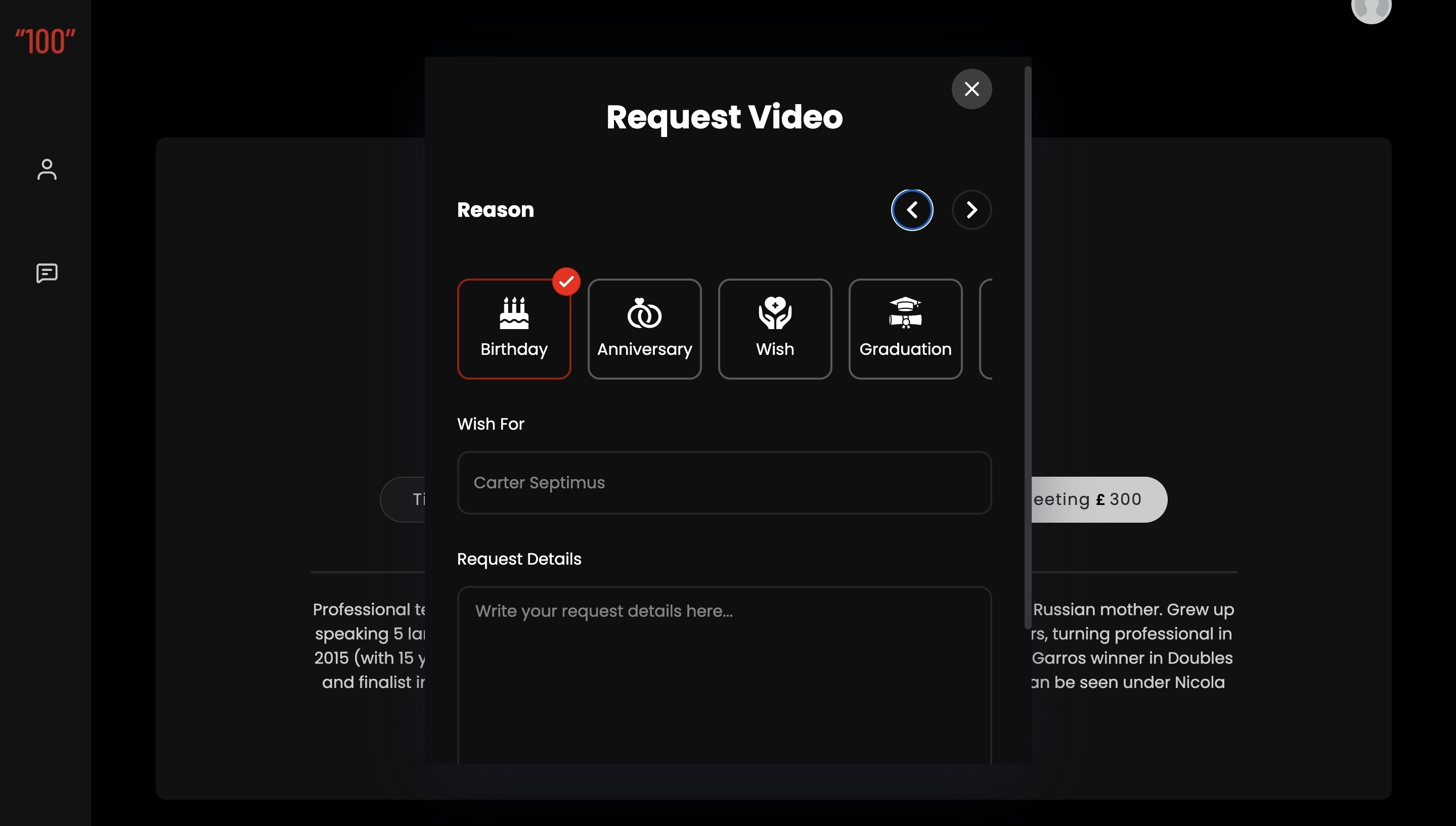Open the messages chat icon
The image size is (1456, 826).
click(x=47, y=273)
